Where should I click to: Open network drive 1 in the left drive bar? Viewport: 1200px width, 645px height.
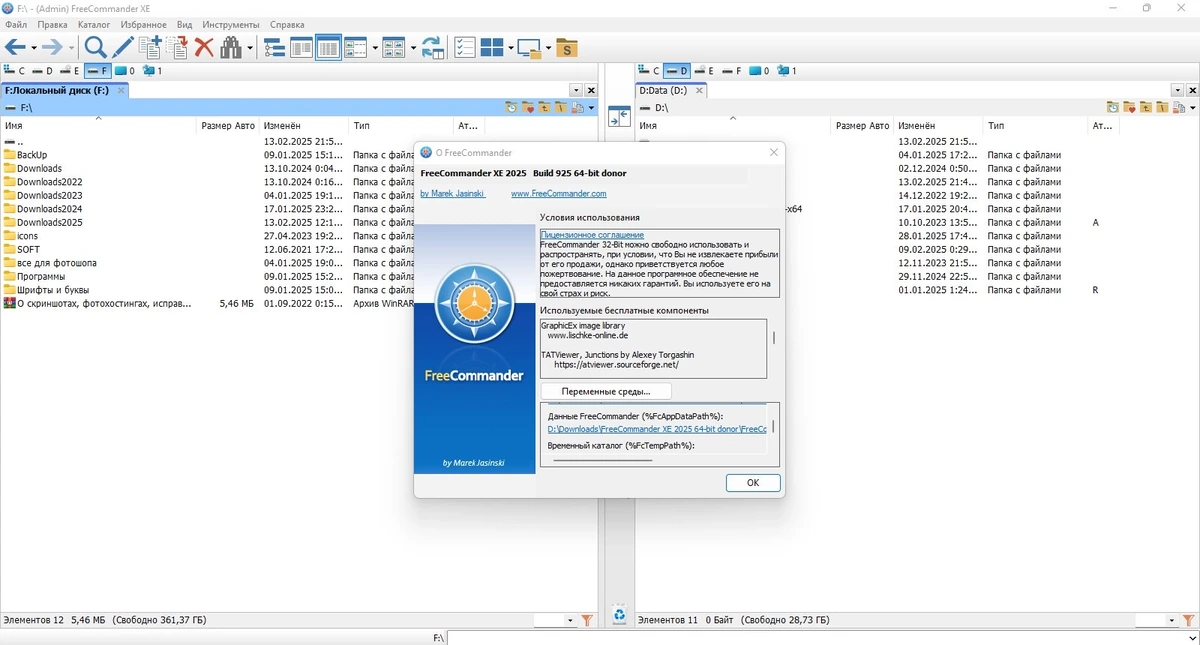pos(152,71)
